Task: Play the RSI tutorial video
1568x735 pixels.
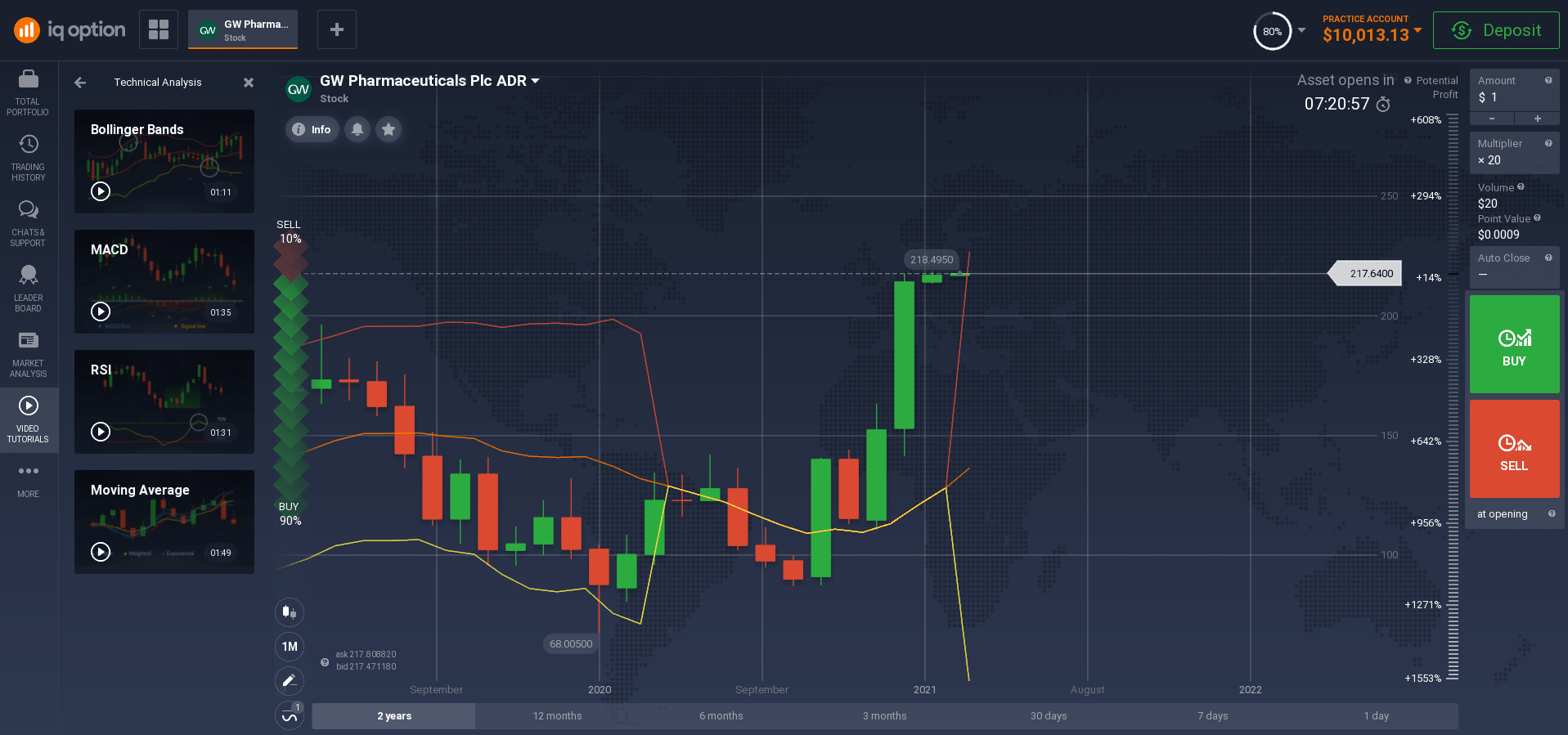Action: click(x=101, y=432)
